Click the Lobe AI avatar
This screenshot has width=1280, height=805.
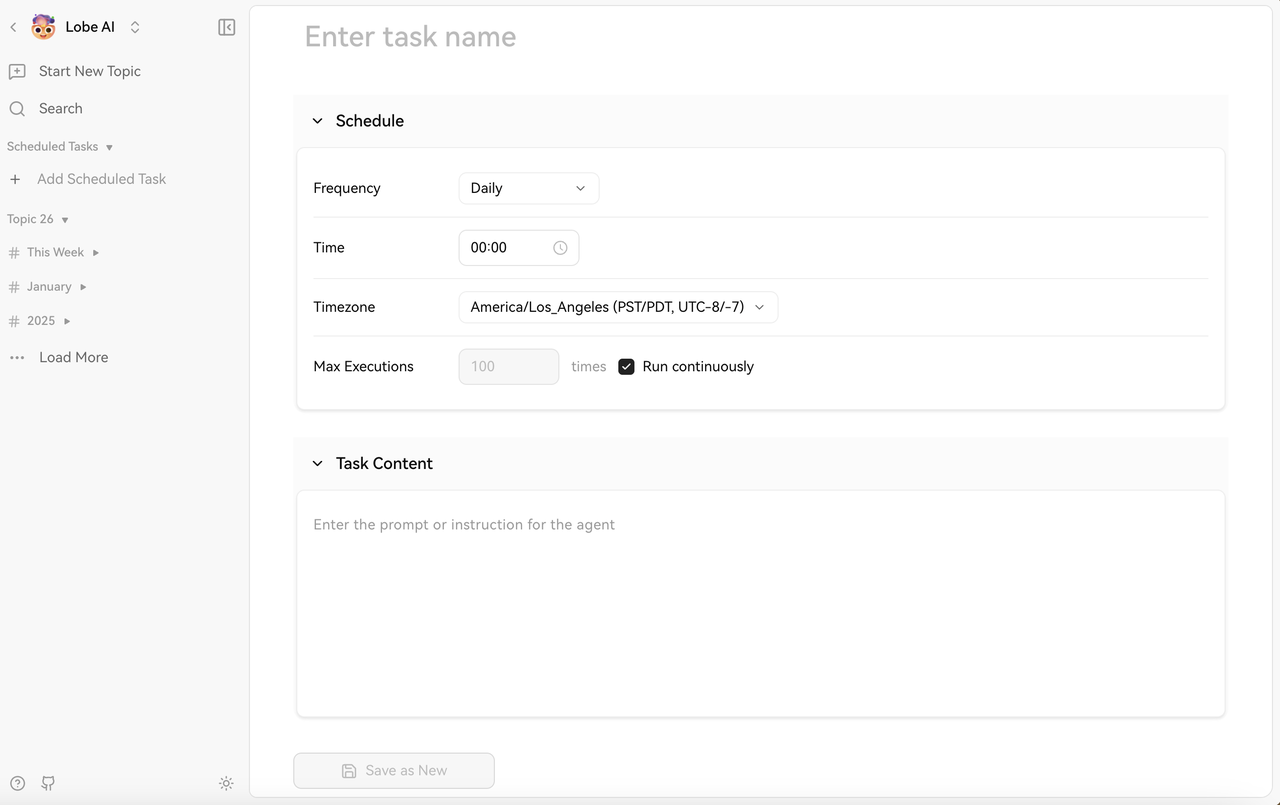pos(42,27)
